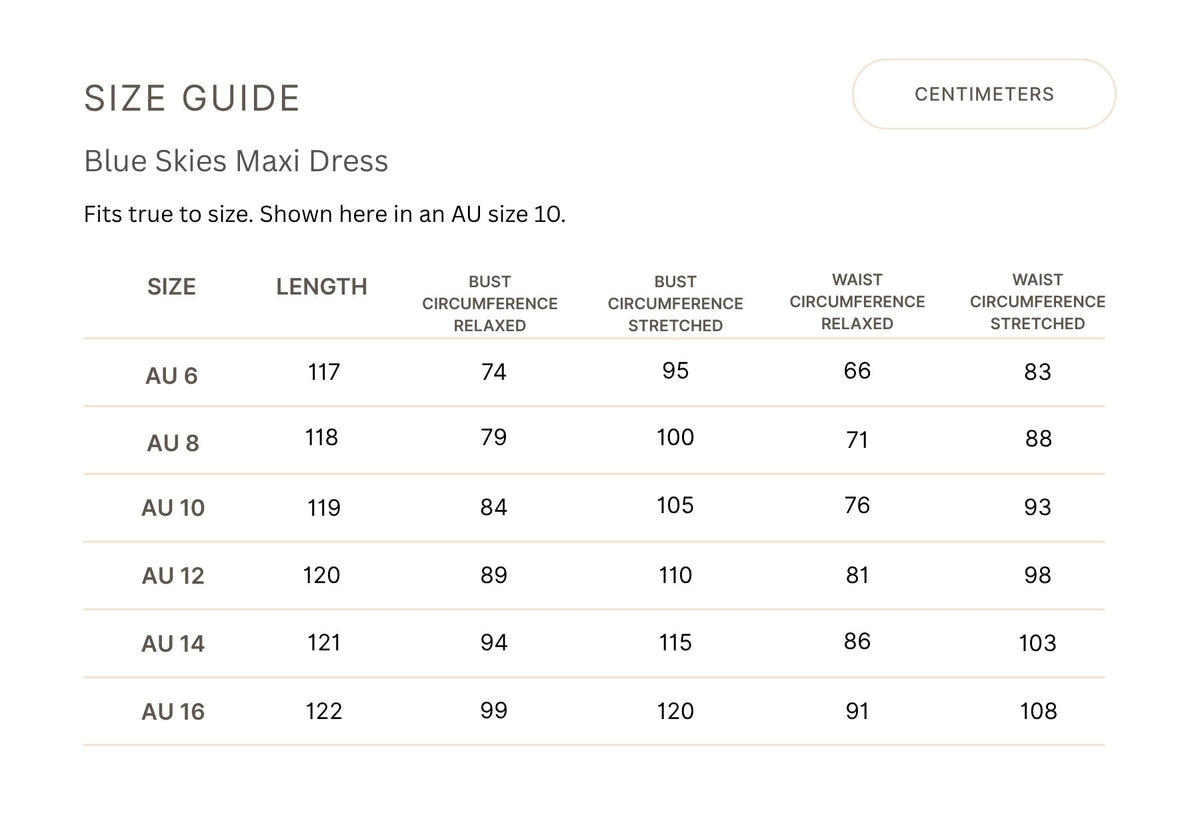
Task: Click the AU 16 size label
Action: (x=172, y=711)
